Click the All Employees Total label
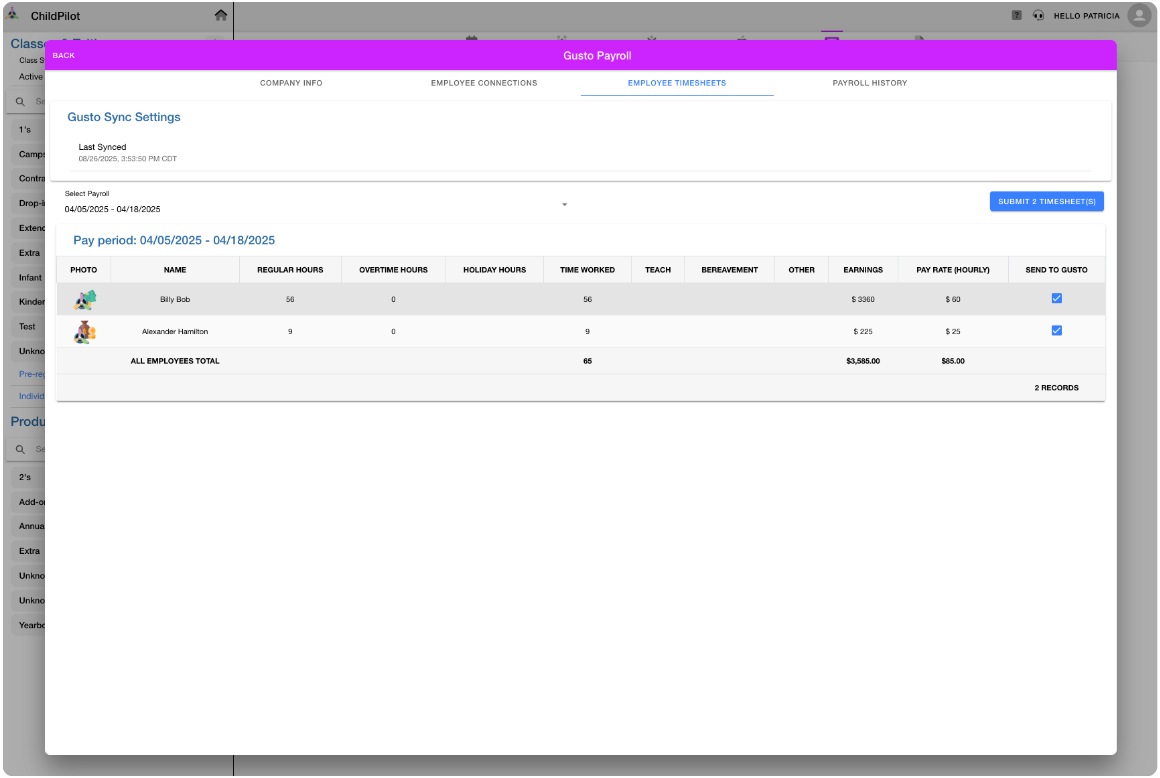The height and width of the screenshot is (778, 1160). click(x=175, y=361)
